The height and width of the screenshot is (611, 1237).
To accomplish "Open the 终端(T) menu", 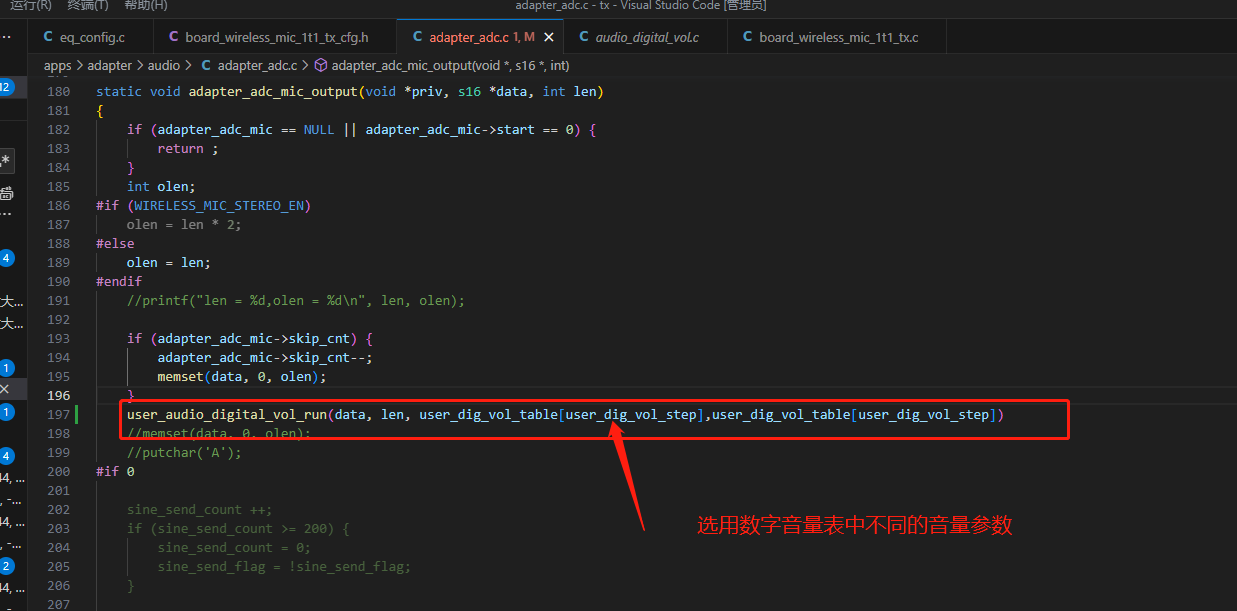I will [88, 6].
